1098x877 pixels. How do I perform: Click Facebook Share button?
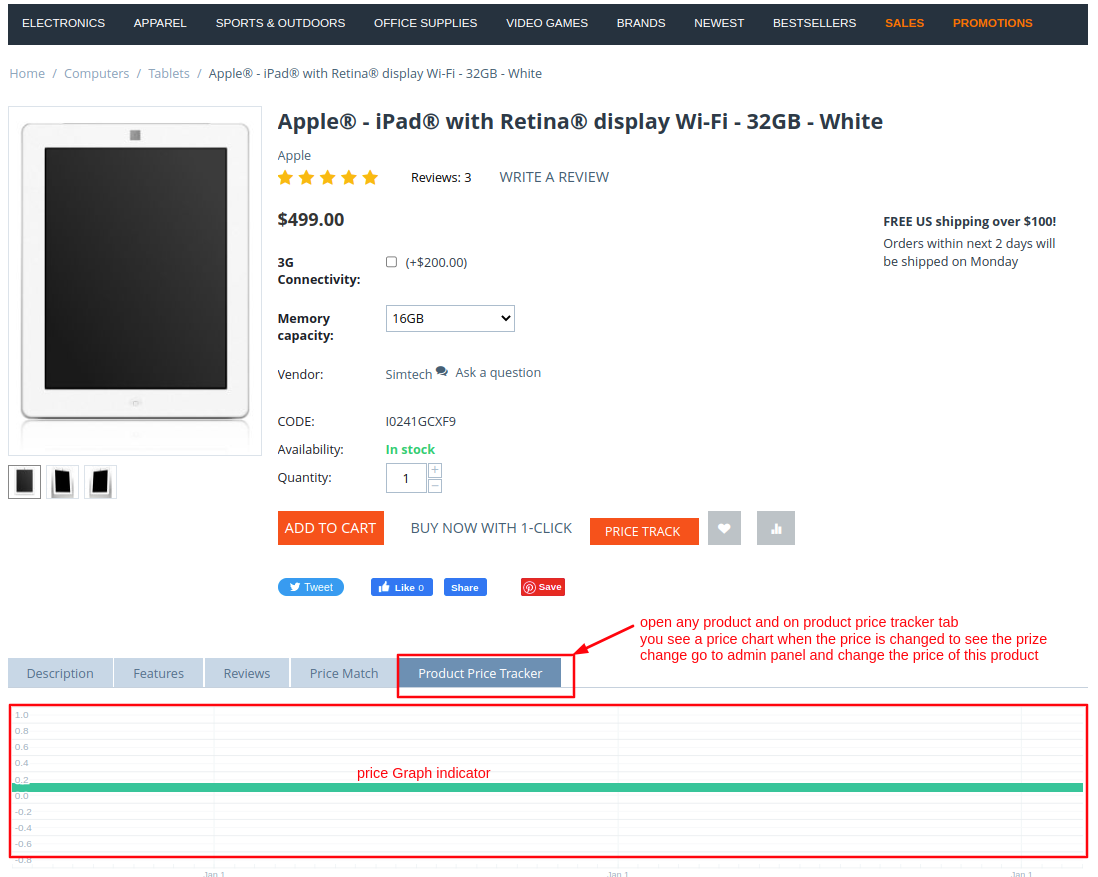tap(465, 587)
